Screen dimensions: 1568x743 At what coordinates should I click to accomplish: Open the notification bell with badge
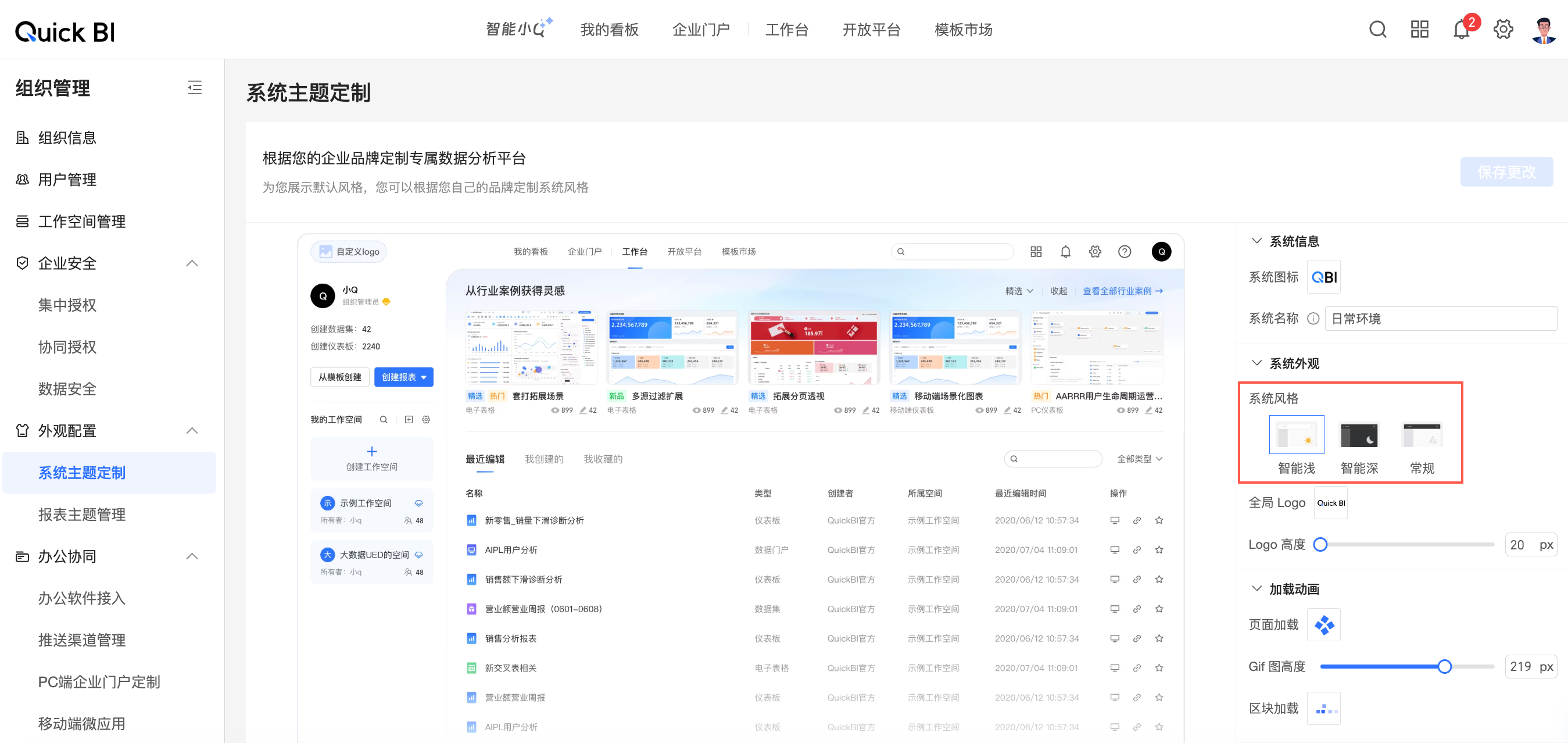[1461, 29]
